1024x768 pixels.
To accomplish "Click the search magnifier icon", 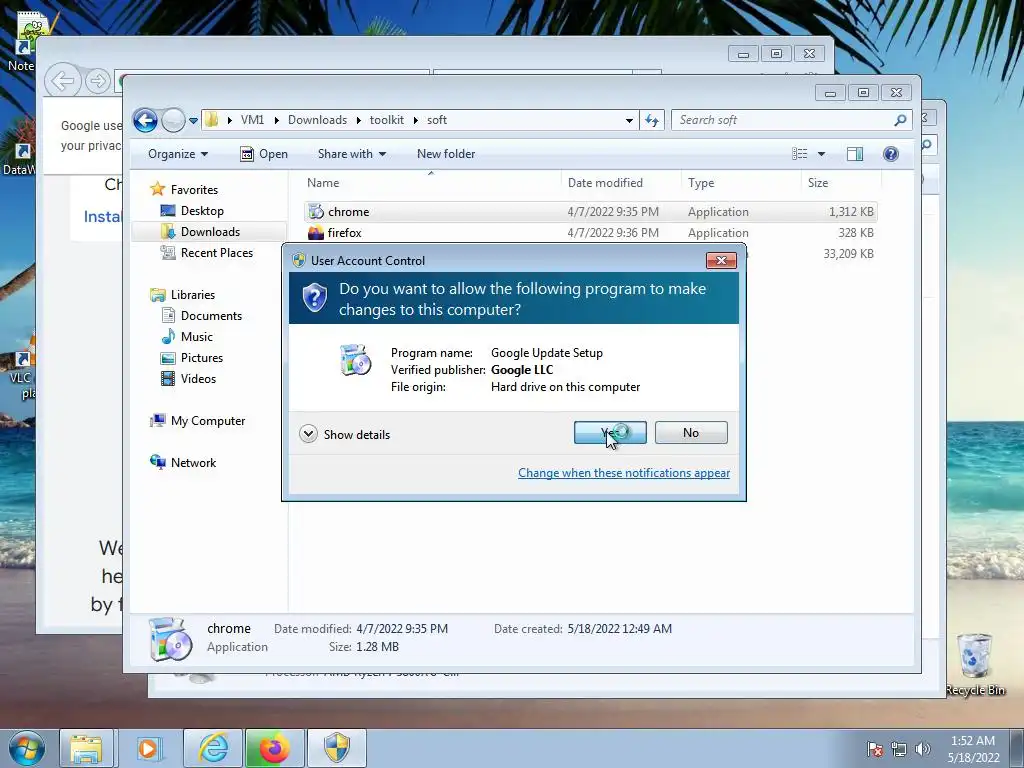I will (x=901, y=120).
